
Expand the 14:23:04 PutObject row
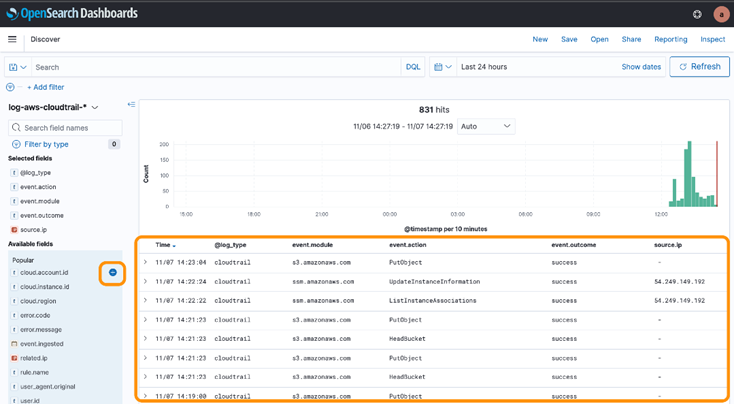coord(145,262)
